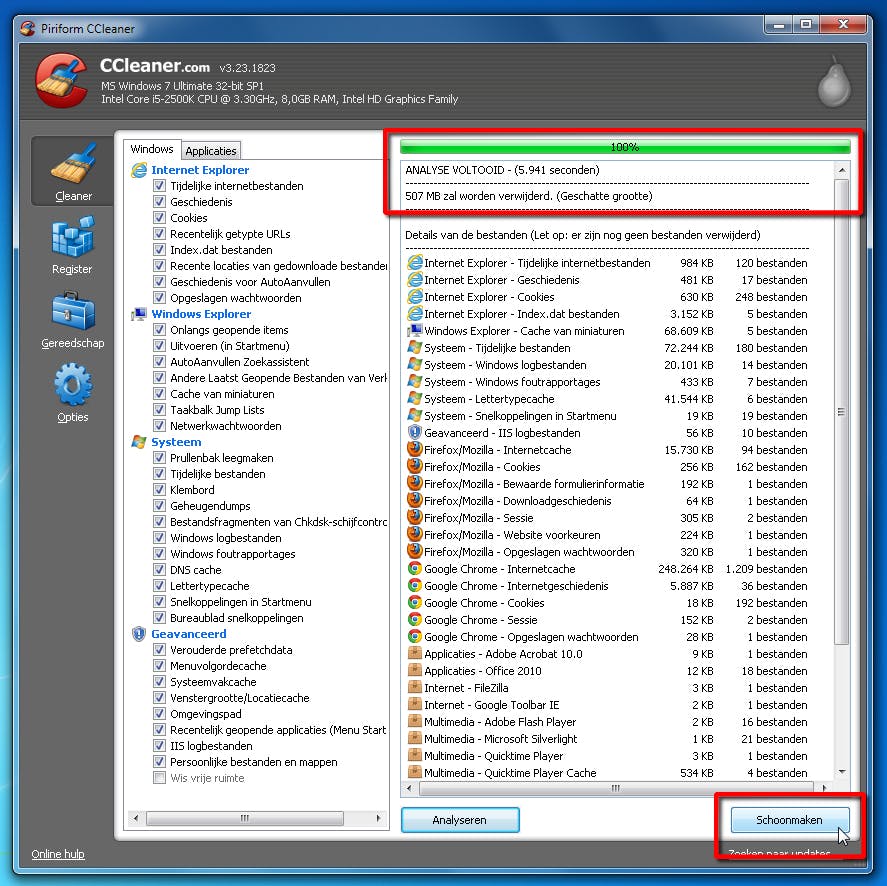Screen dimensions: 887x886
Task: Click Chrome icon of Google Chrome Internetcache result
Action: 415,569
